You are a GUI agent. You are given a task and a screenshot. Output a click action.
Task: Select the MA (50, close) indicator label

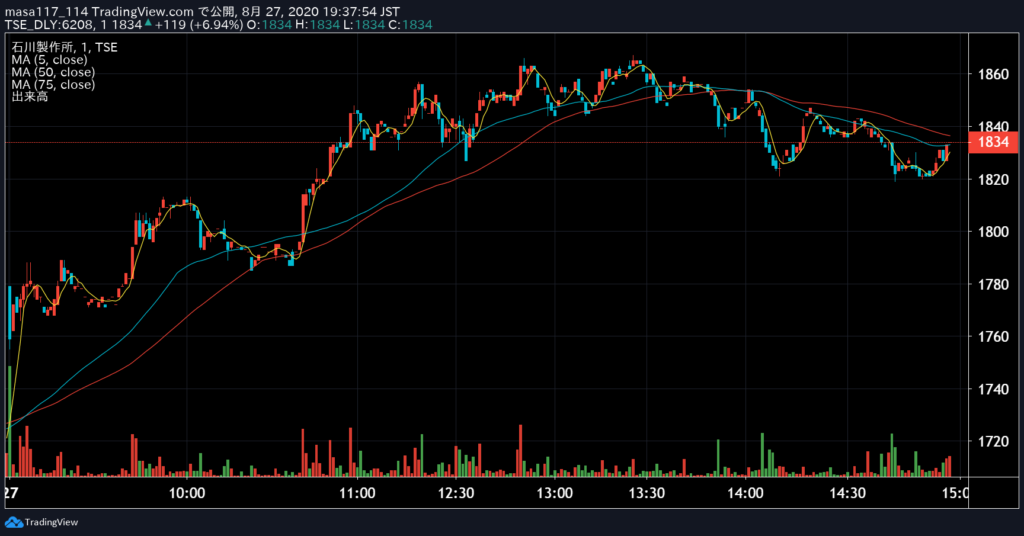coord(53,72)
